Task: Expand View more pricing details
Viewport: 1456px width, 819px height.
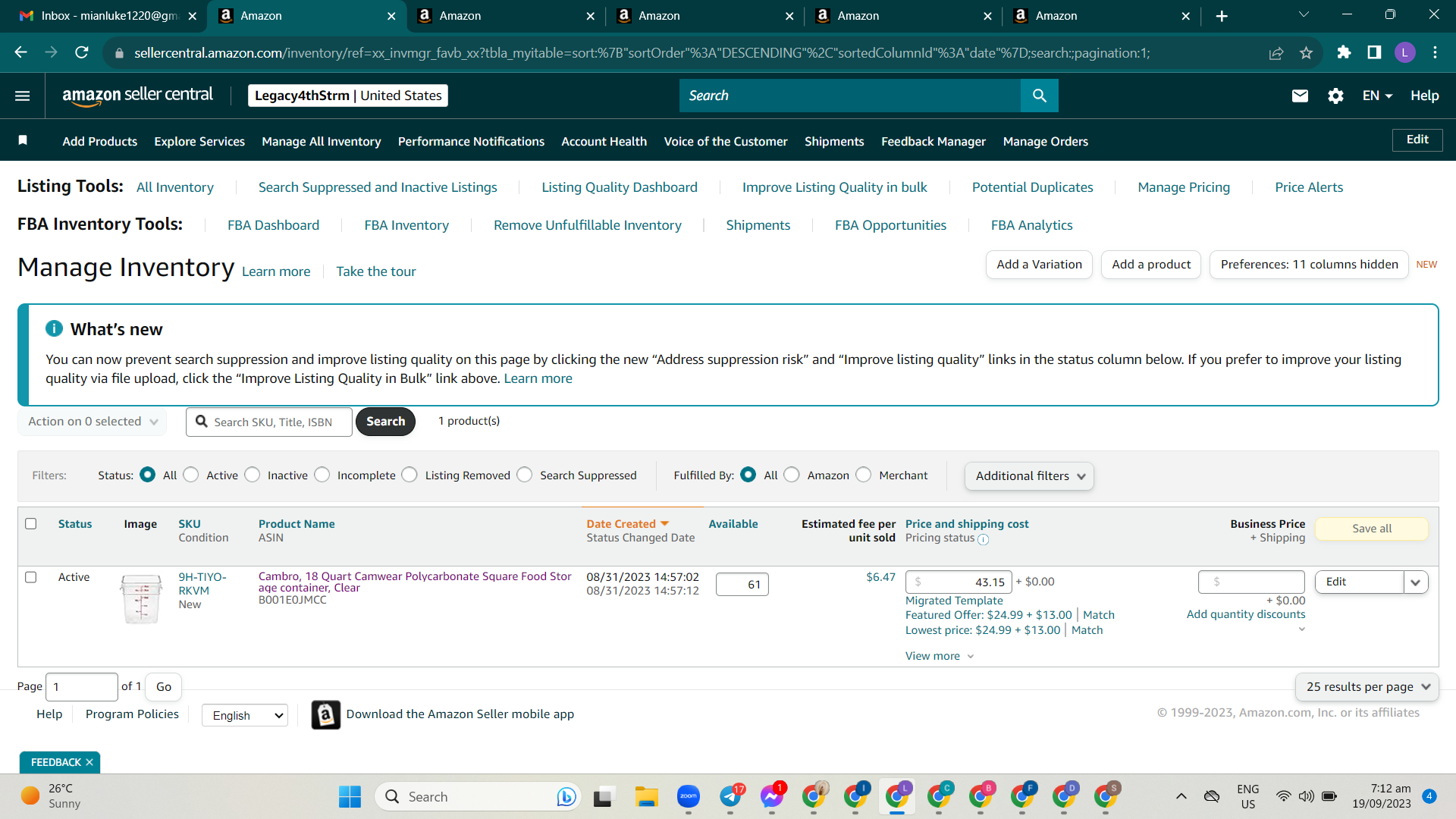Action: coord(940,656)
